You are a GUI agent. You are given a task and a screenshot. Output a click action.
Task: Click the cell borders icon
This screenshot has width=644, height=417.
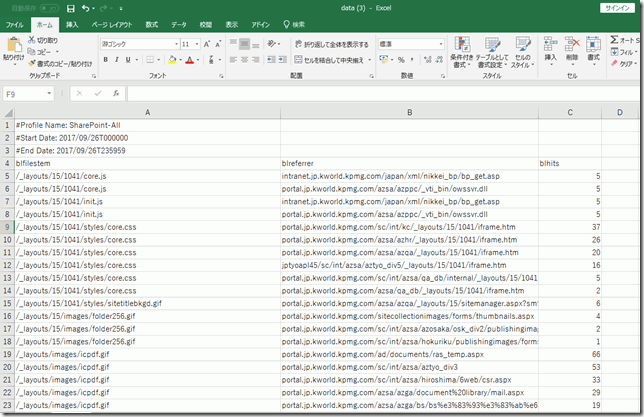click(x=150, y=60)
